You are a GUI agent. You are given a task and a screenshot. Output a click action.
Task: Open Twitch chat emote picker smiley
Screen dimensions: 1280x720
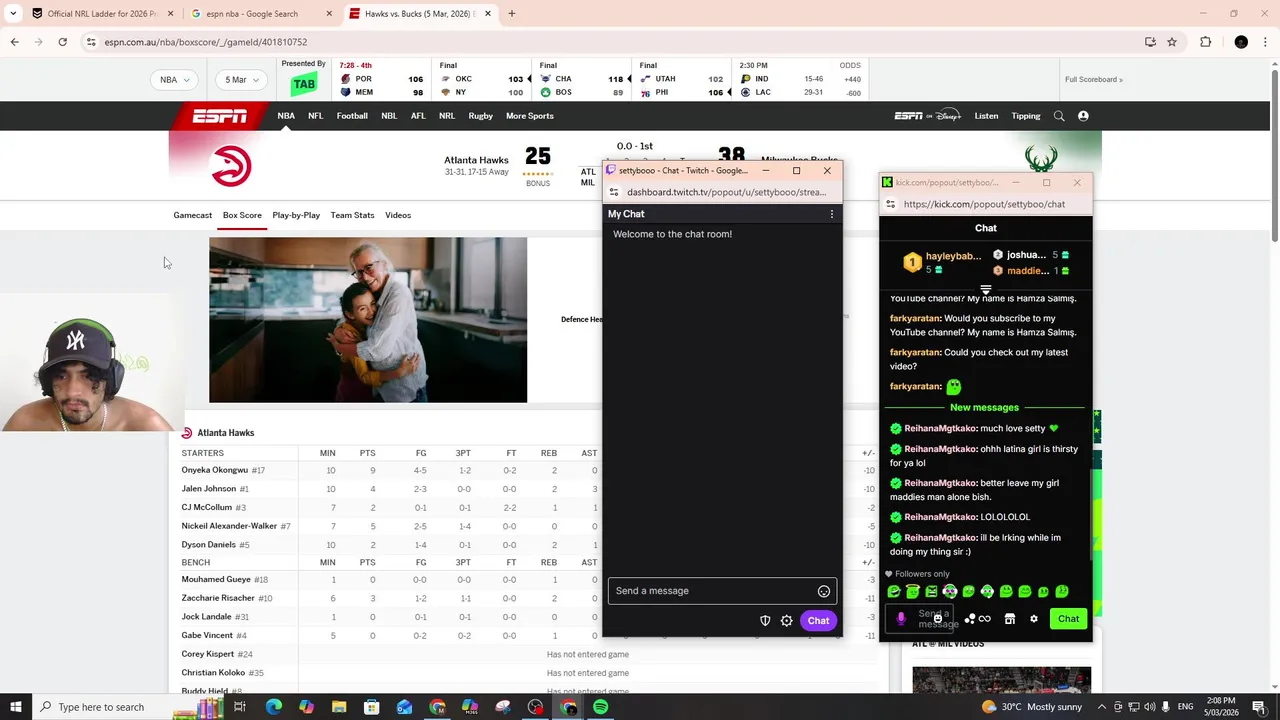tap(824, 591)
